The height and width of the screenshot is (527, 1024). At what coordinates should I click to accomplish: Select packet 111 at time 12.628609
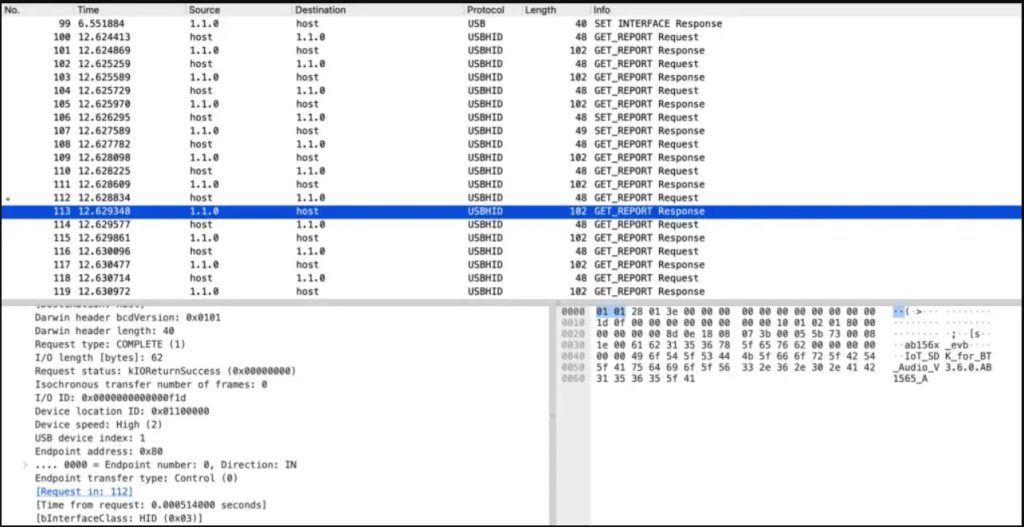click(511, 184)
